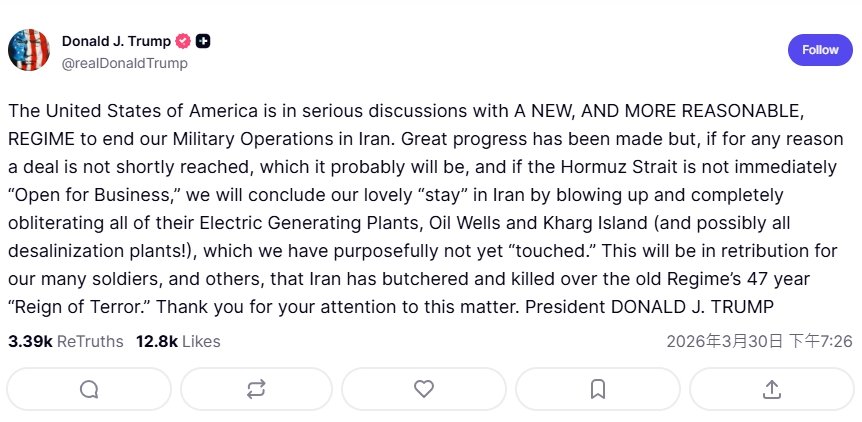Open the Donald J. Trump display name
The width and height of the screenshot is (862, 422).
click(116, 42)
